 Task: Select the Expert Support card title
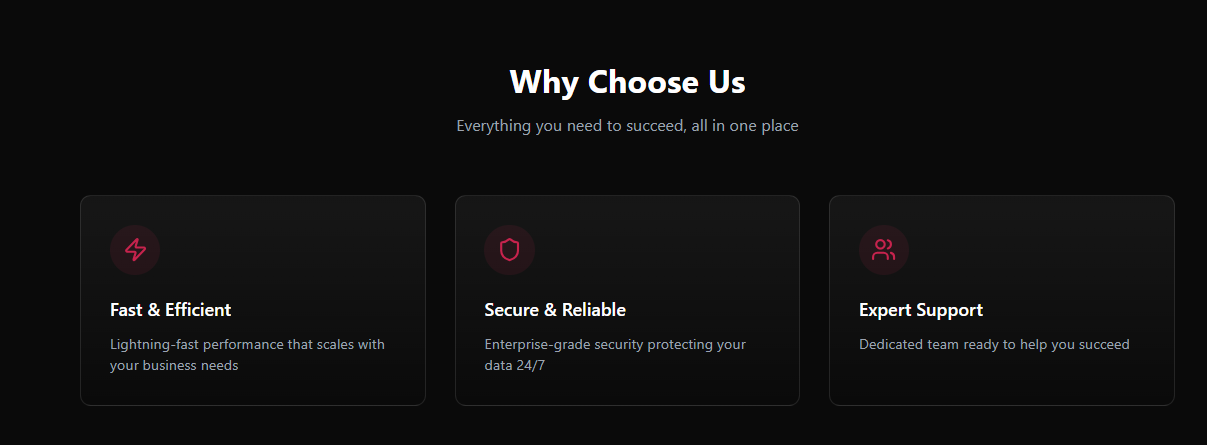[921, 310]
